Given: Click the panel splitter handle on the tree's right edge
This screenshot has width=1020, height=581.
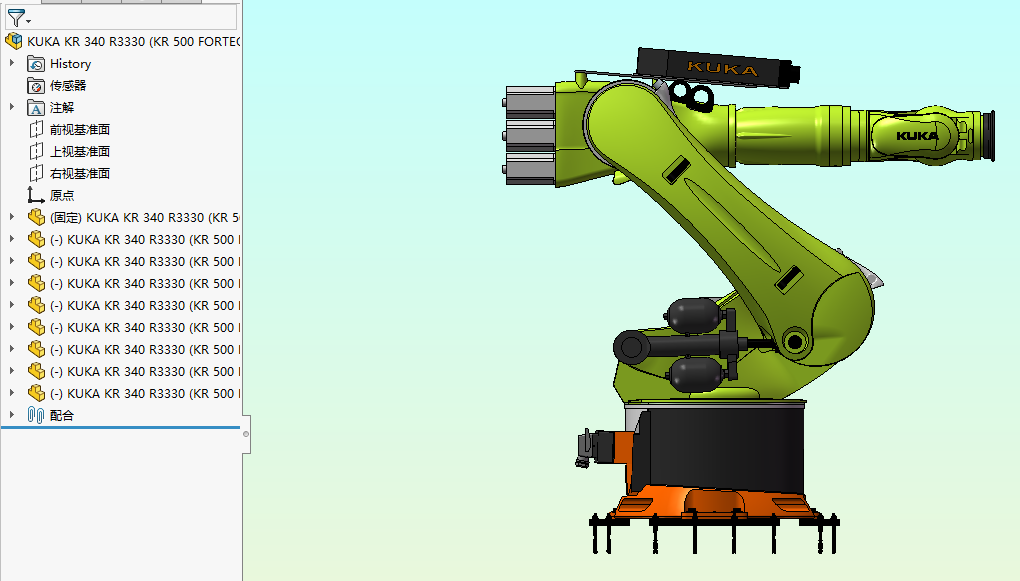Looking at the screenshot, I should click(x=246, y=434).
